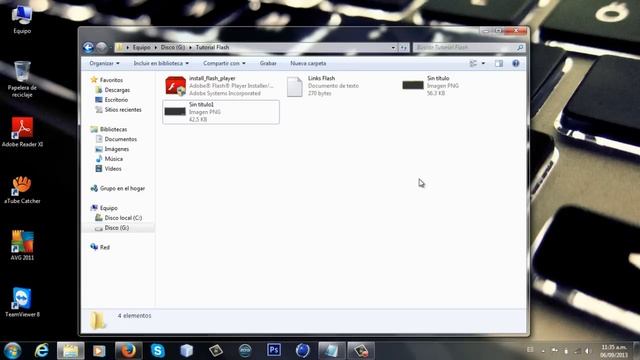The image size is (640, 360).
Task: Open Photoshop from the taskbar
Action: tap(274, 350)
